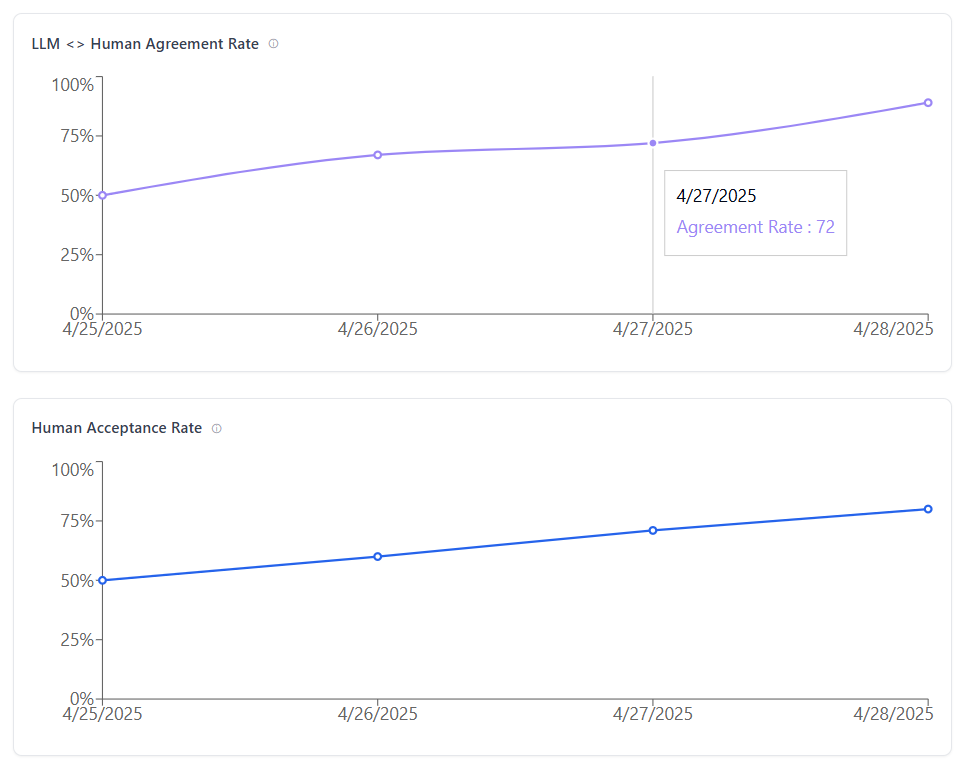This screenshot has width=963, height=769.
Task: Open the 4/27/2025 tooltip detail box
Action: (x=755, y=213)
